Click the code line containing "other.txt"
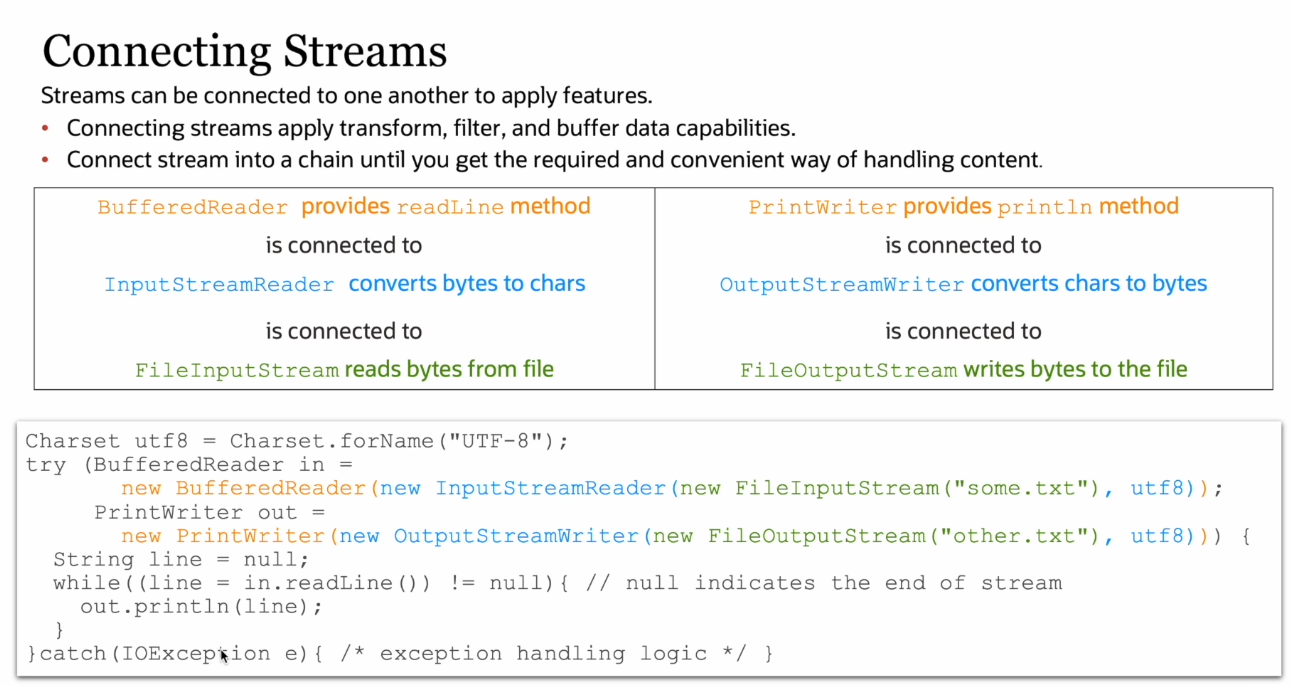The height and width of the screenshot is (686, 1291). [686, 536]
